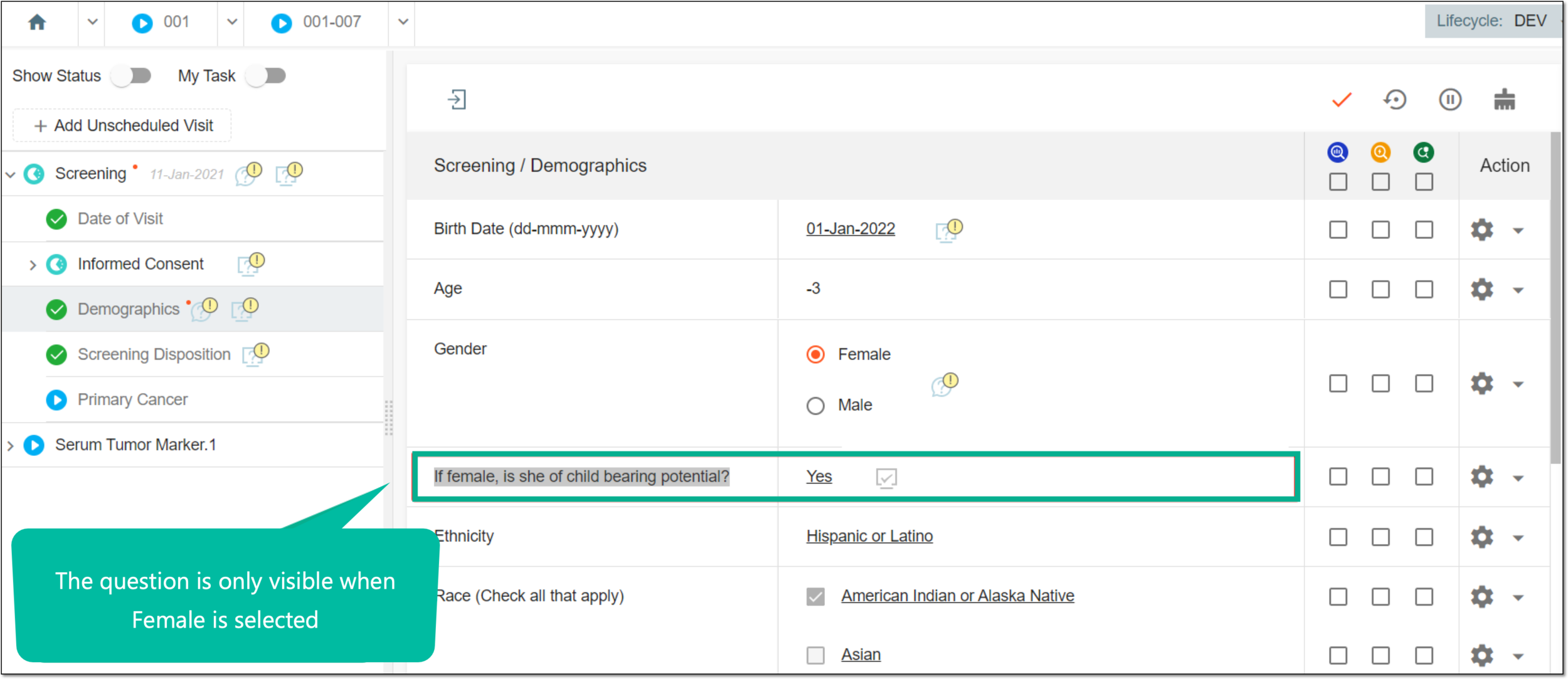
Task: Click Screening Disposition query alert icon
Action: [x=255, y=354]
